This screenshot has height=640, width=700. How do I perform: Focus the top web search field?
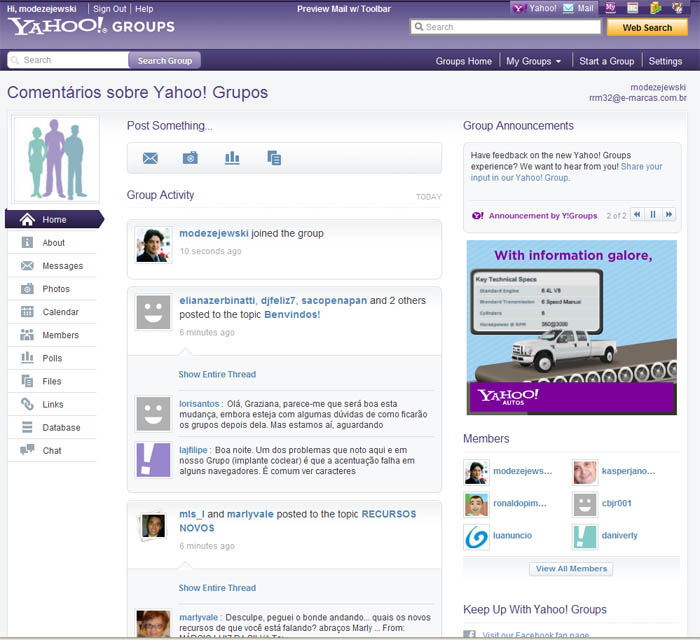(x=505, y=27)
